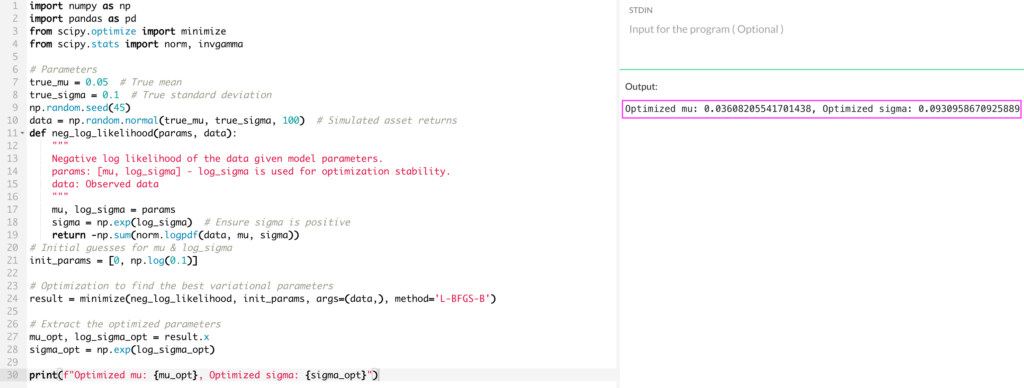Click the return -np.sum line
Image resolution: width=1024 pixels, height=388 pixels.
pyautogui.click(x=175, y=235)
